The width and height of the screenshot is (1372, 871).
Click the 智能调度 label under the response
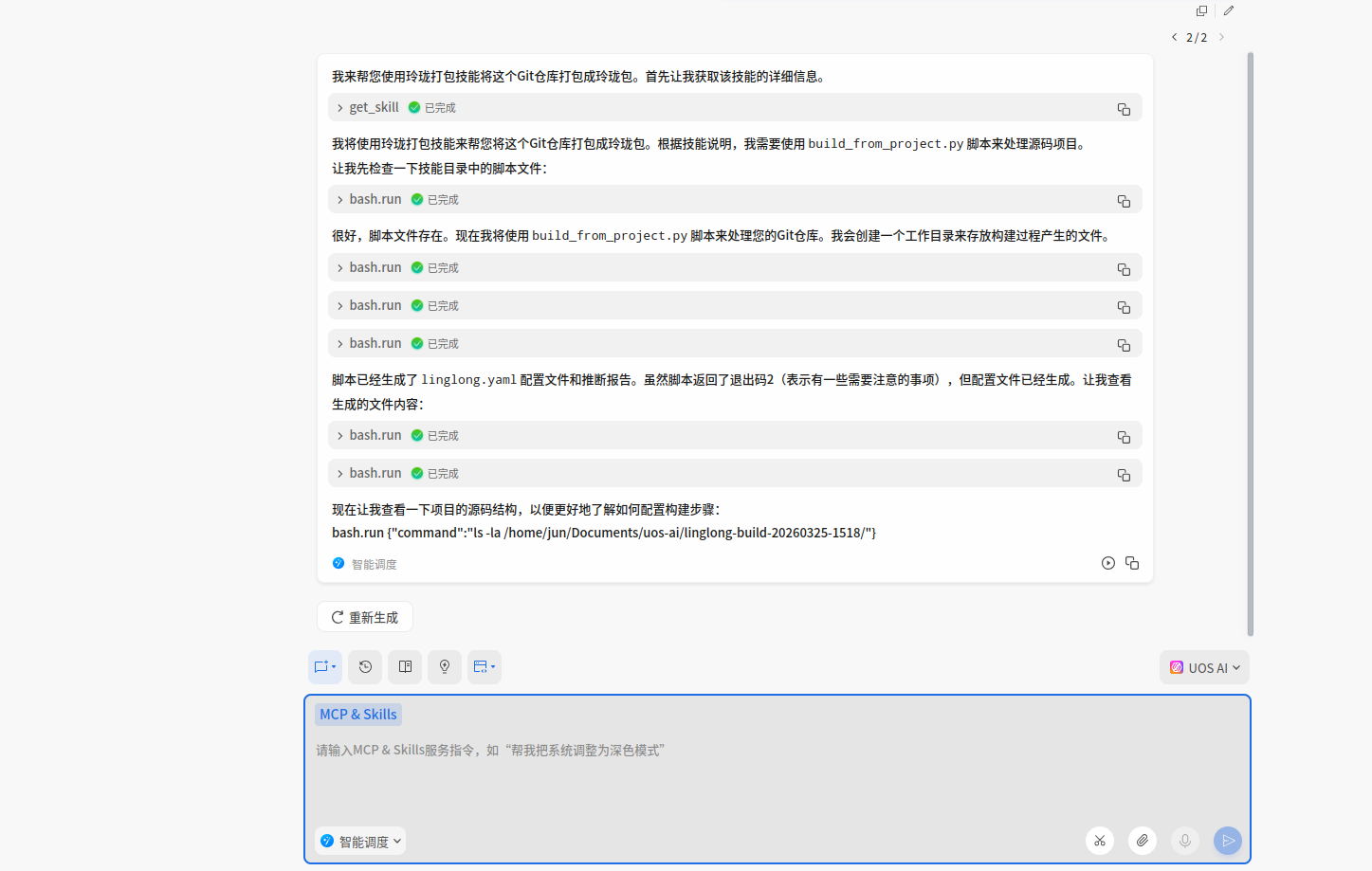pos(374,564)
